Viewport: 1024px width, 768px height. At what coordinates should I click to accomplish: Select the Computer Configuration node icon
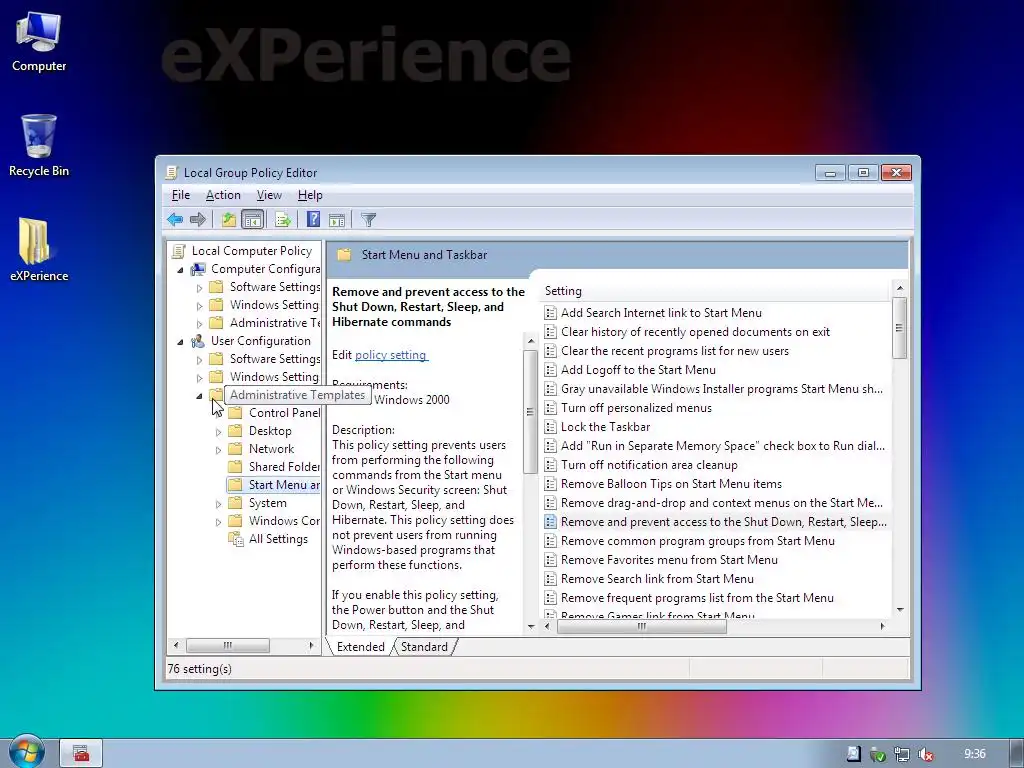(198, 269)
